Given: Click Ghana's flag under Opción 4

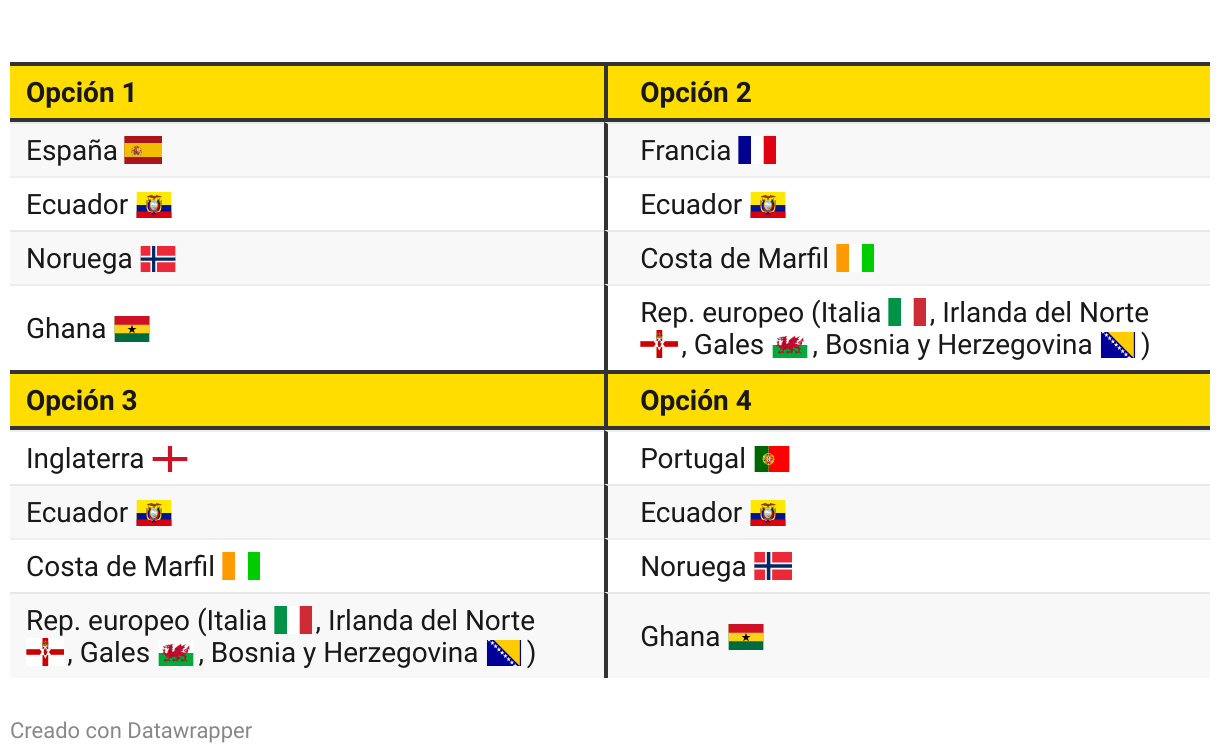Looking at the screenshot, I should point(746,637).
